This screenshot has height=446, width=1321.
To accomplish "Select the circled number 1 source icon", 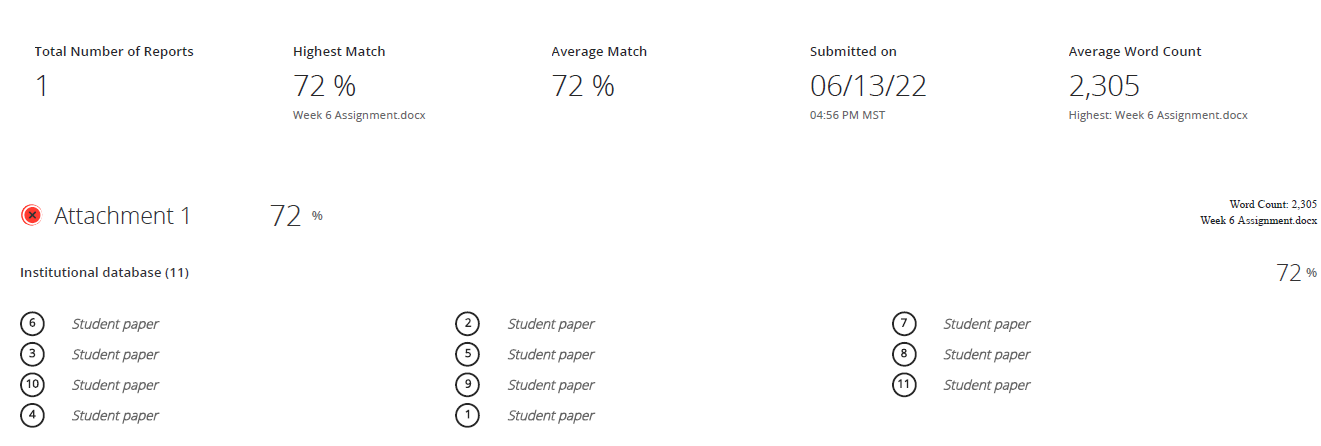I will tap(467, 415).
